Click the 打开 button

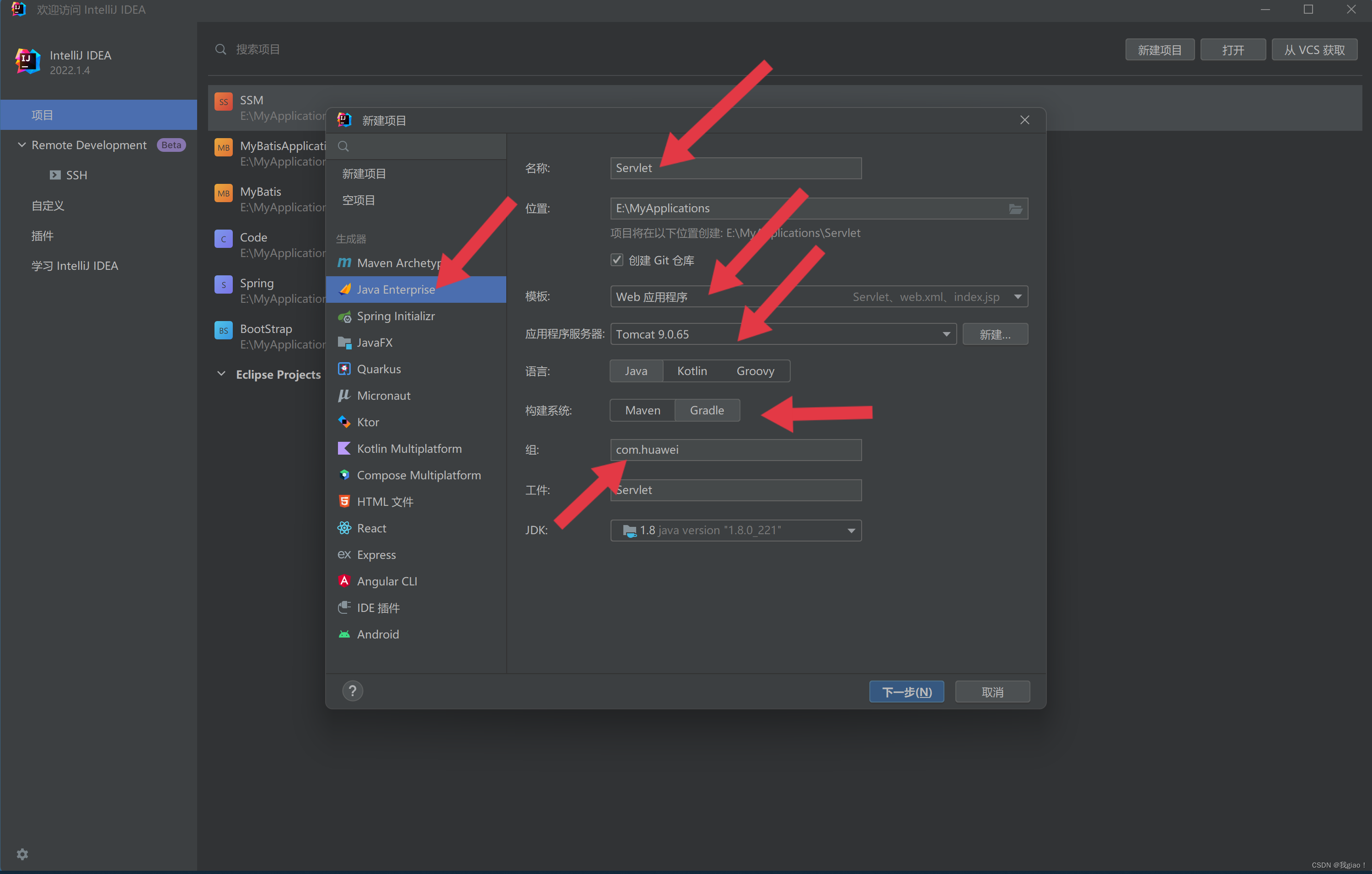(1233, 49)
